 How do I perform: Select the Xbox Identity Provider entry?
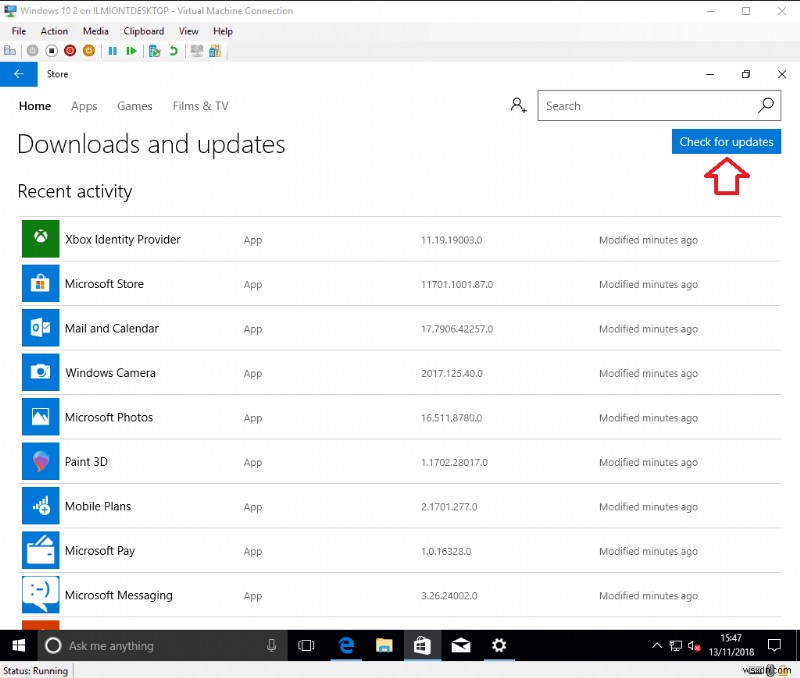pyautogui.click(x=121, y=240)
